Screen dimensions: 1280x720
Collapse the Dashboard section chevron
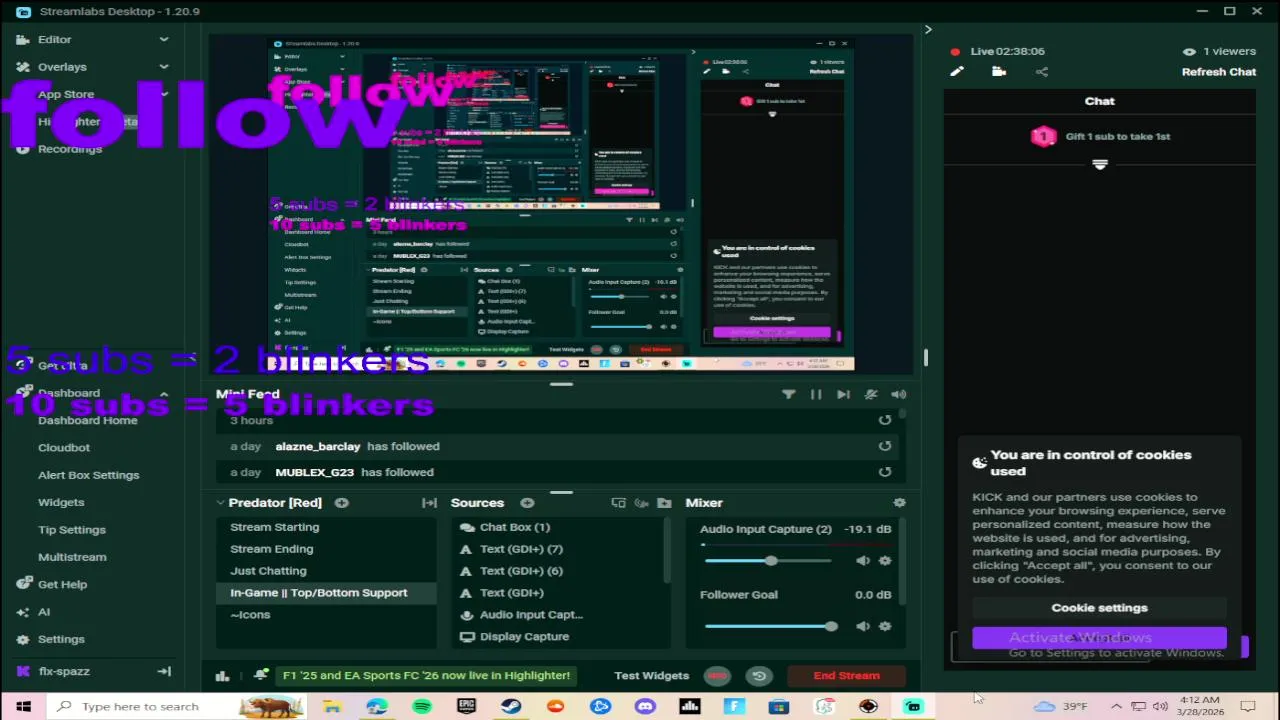(164, 393)
